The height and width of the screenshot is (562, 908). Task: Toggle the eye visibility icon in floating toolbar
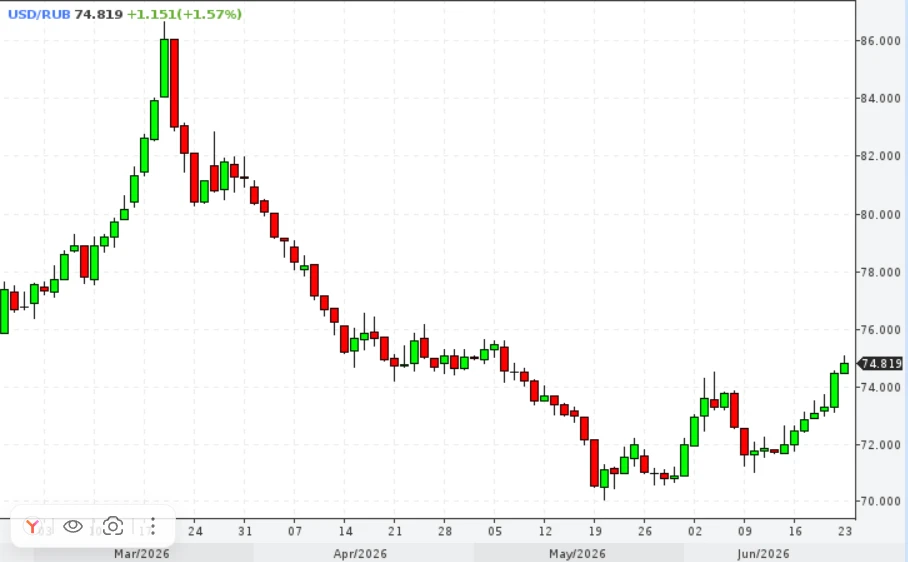(73, 526)
